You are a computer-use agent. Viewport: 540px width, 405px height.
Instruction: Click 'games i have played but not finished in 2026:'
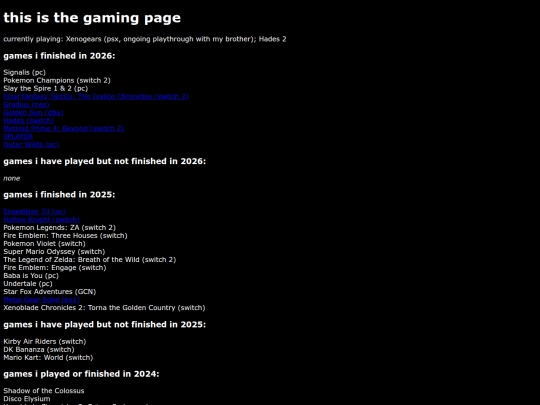104,161
